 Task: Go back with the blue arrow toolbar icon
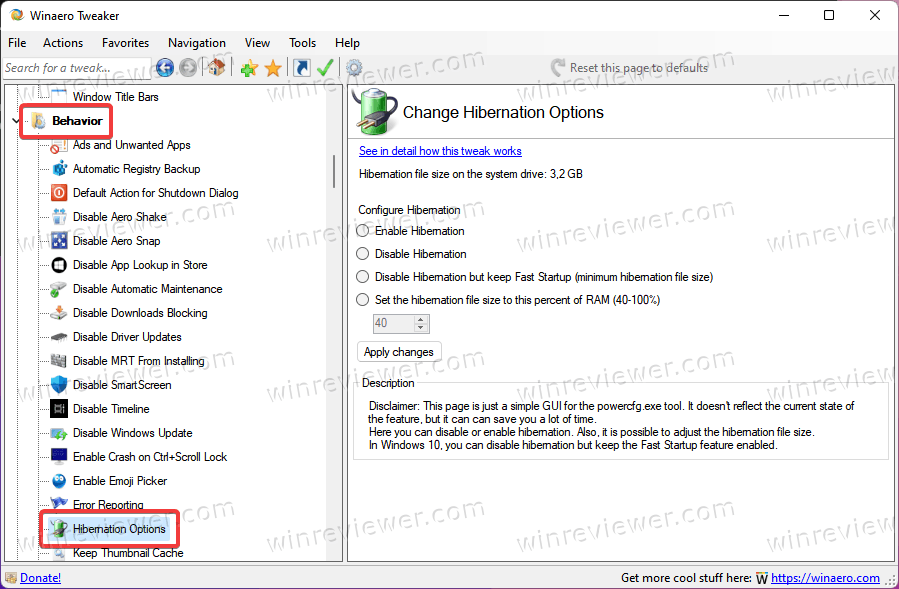pyautogui.click(x=165, y=68)
